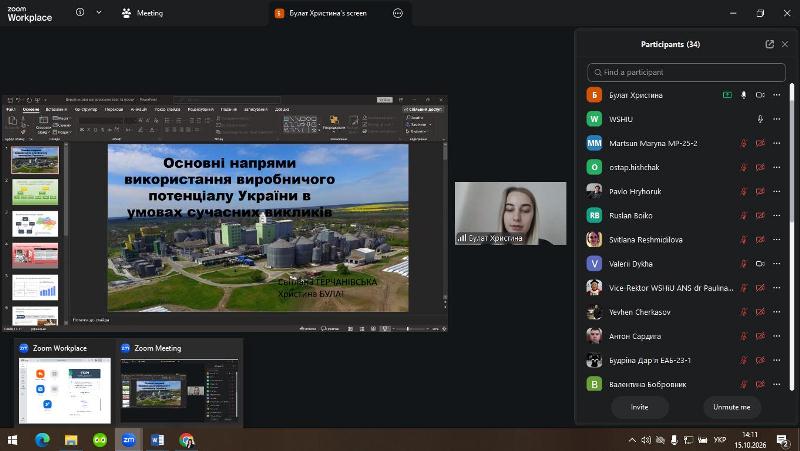
Task: Click the microphone icon for WSHIU
Action: [760, 119]
